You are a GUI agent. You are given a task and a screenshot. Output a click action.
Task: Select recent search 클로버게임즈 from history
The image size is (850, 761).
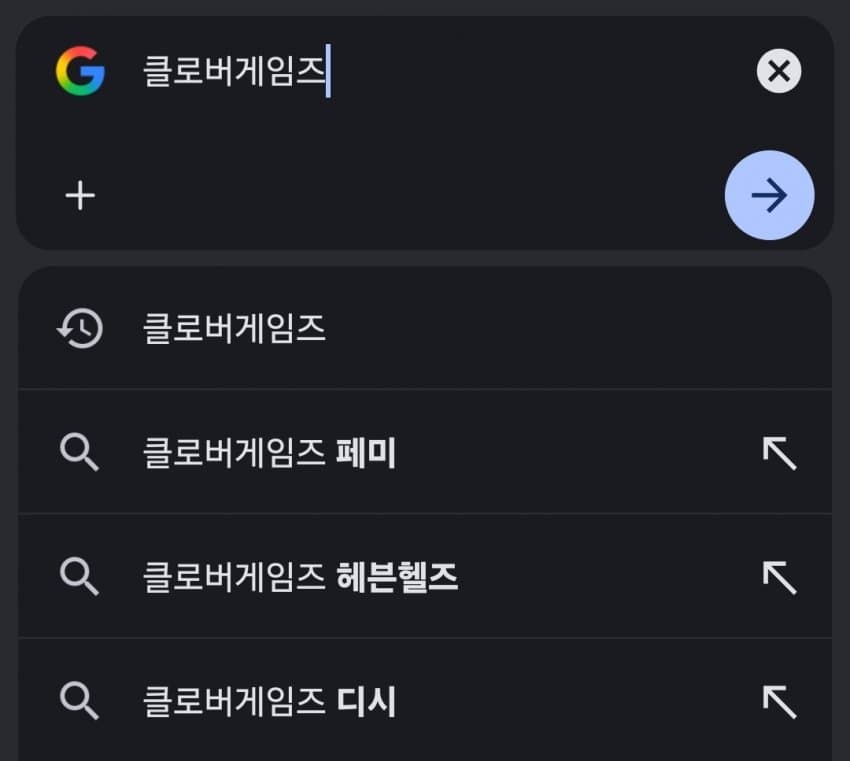(x=235, y=328)
